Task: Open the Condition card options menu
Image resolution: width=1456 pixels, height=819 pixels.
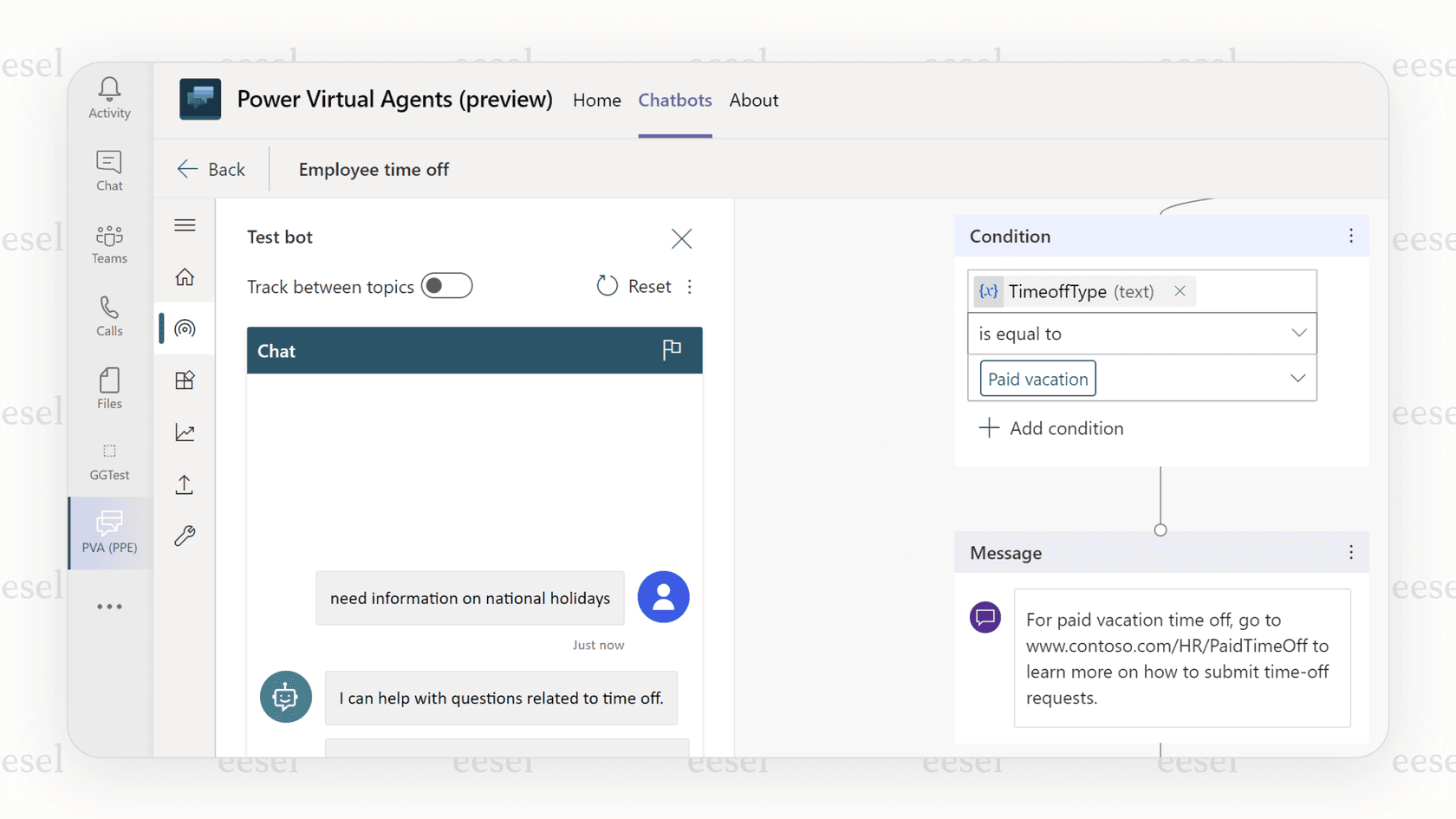Action: coord(1350,236)
